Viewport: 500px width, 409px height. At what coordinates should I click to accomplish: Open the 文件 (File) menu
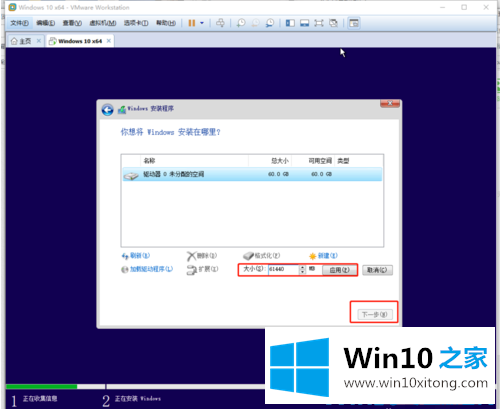[19, 23]
